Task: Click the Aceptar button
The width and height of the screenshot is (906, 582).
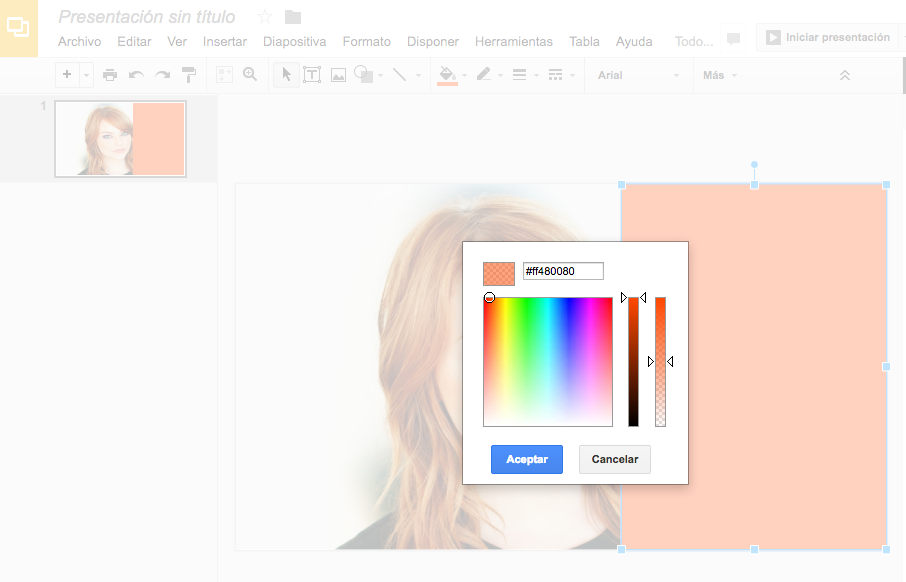Action: [526, 459]
